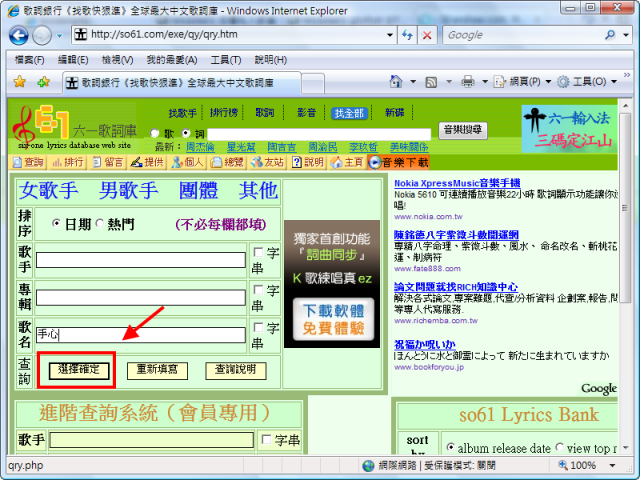
Task: Click the browser Back arrow button
Action: click(x=19, y=36)
